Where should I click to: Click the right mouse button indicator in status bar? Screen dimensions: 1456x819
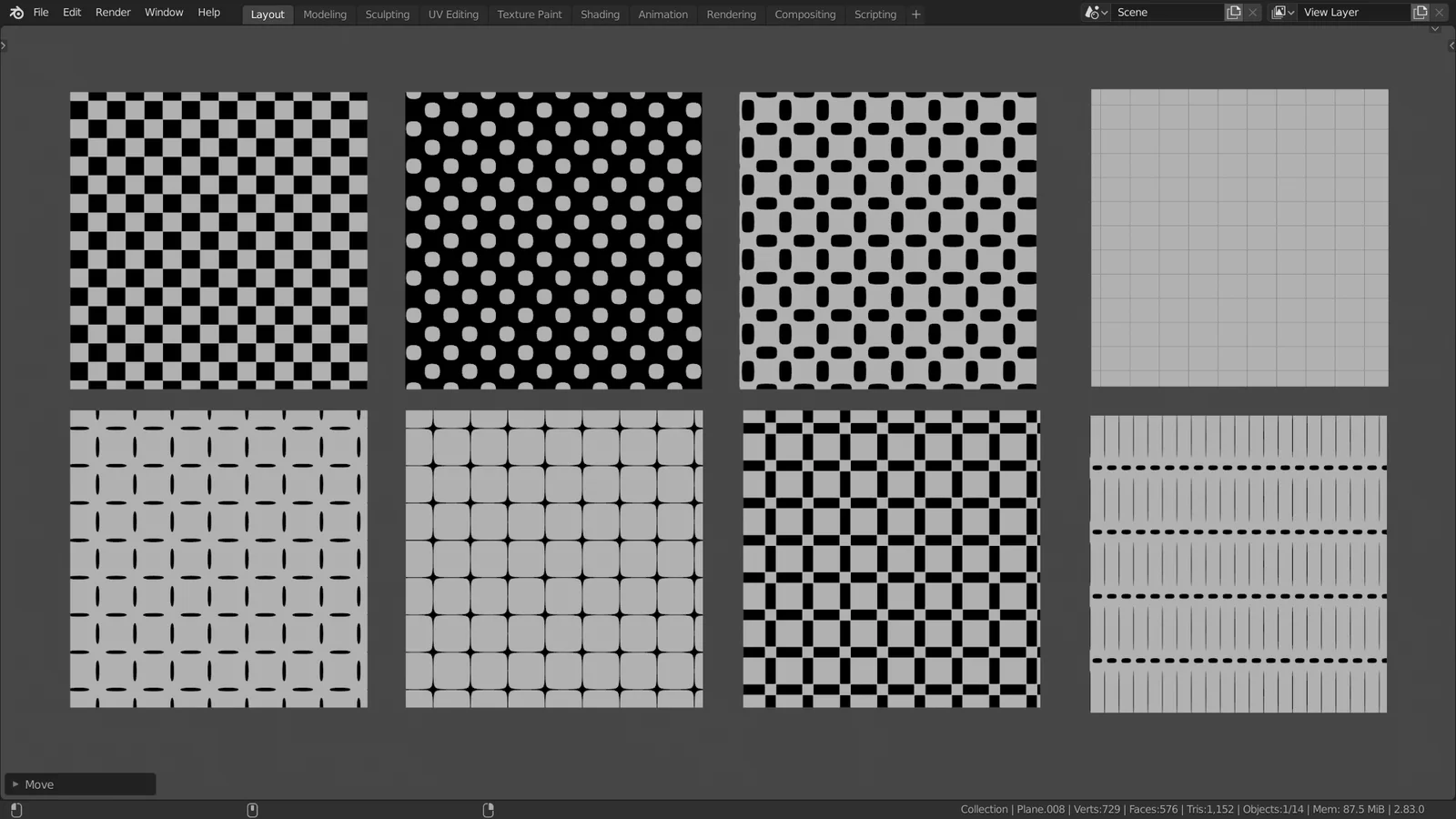489,809
